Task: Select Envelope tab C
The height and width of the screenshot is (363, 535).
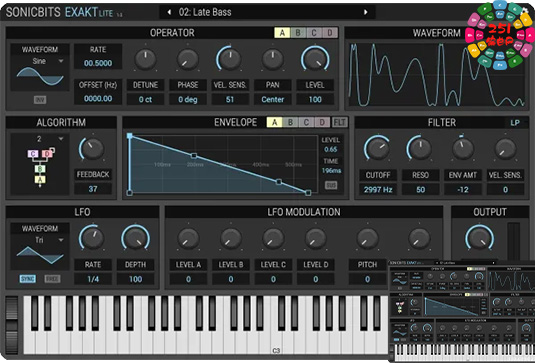Action: tap(306, 122)
